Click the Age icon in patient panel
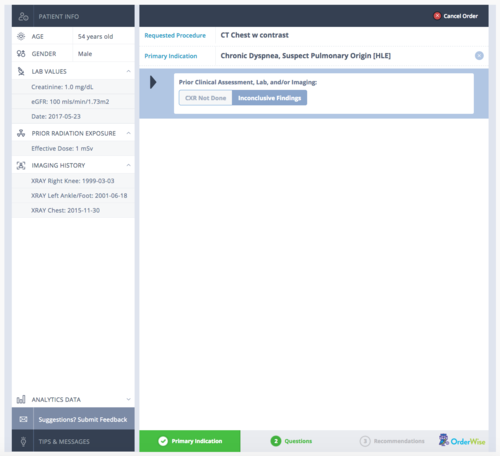The width and height of the screenshot is (500, 456). 21,36
